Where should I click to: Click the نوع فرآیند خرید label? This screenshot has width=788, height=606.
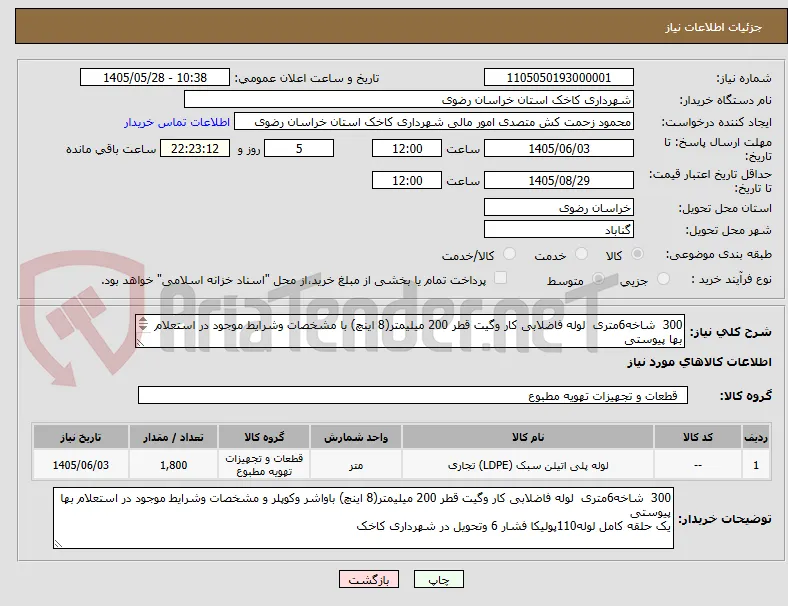click(732, 279)
